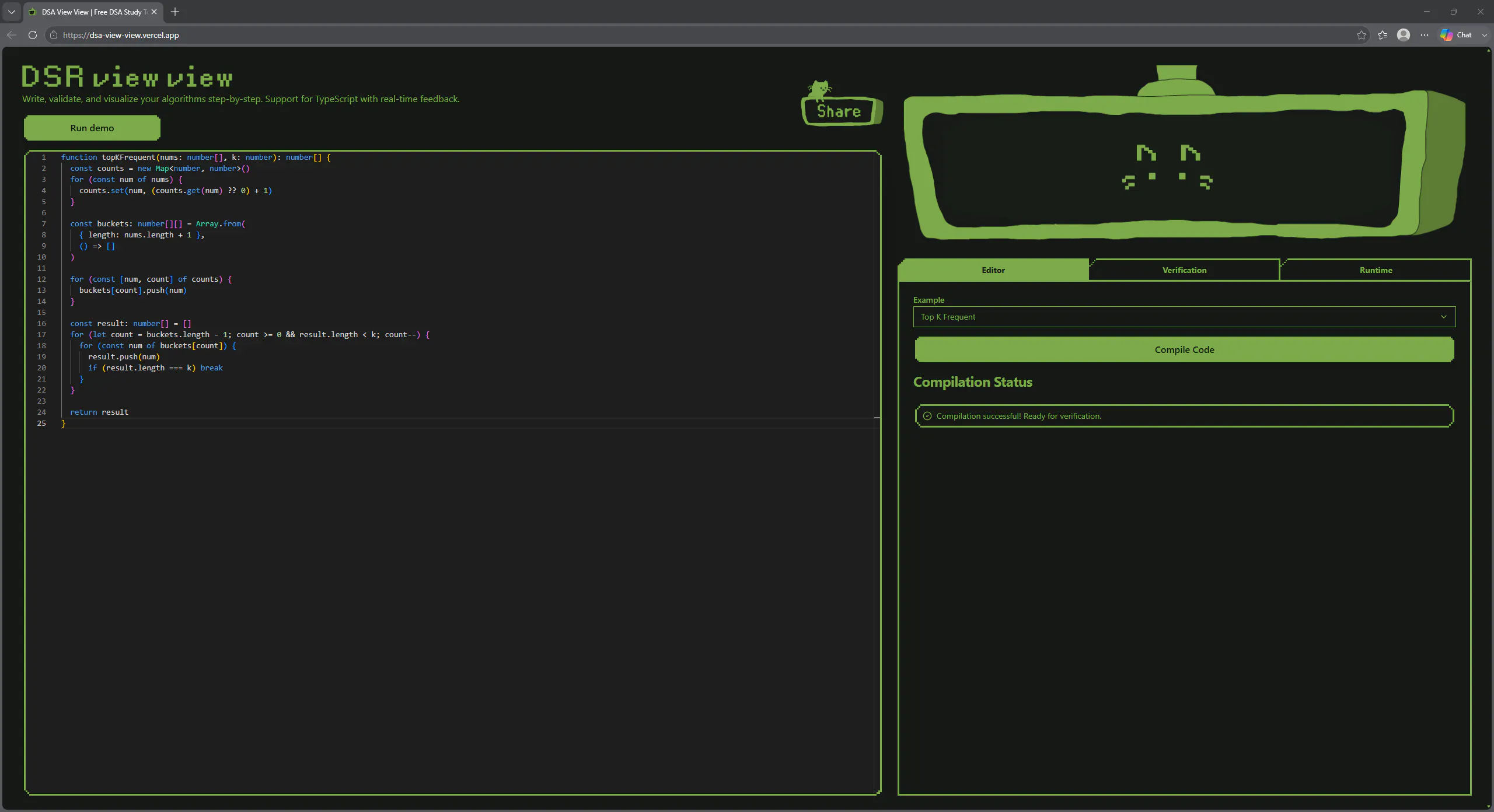Viewport: 1494px width, 812px height.
Task: Click line 16 'const result' declaration
Action: coord(131,324)
